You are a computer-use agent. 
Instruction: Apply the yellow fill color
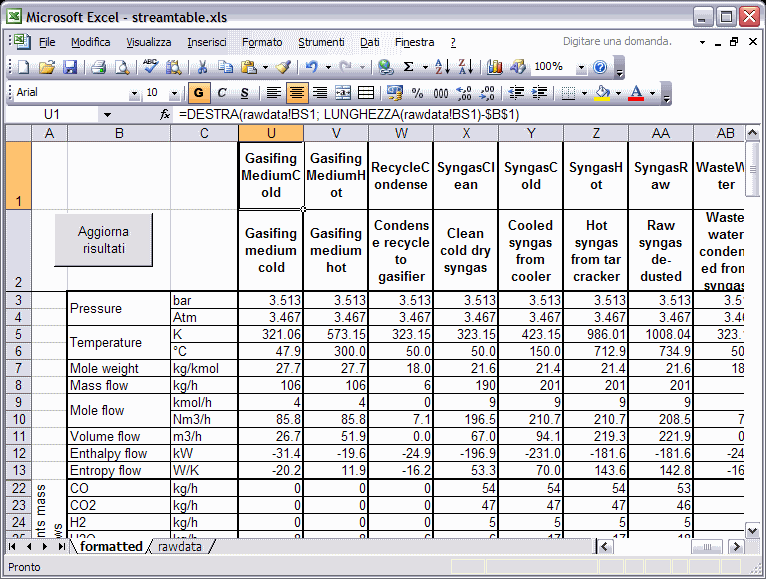click(601, 93)
